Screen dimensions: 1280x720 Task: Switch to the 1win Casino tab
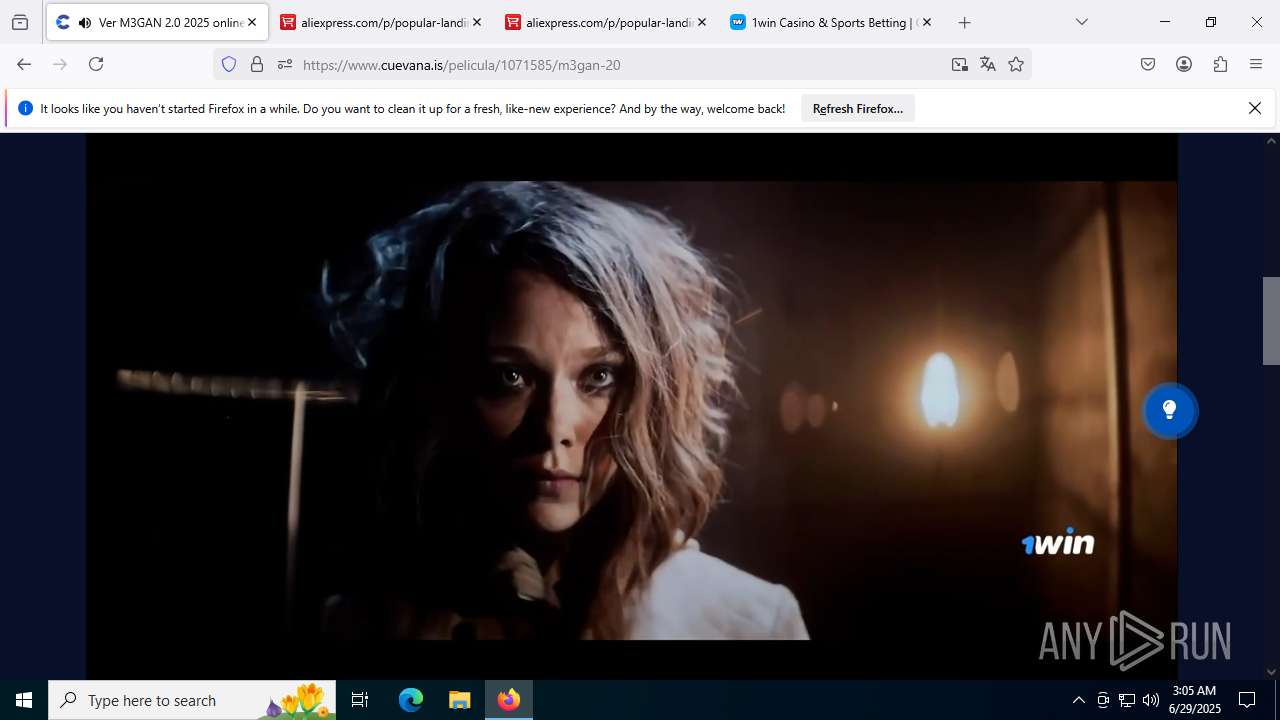pos(831,22)
